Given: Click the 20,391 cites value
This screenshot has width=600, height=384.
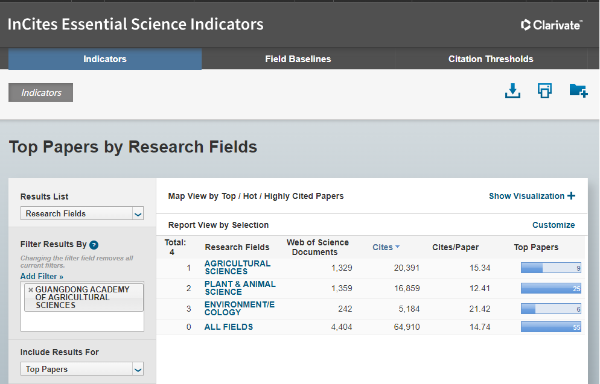Looking at the screenshot, I should pyautogui.click(x=407, y=268).
